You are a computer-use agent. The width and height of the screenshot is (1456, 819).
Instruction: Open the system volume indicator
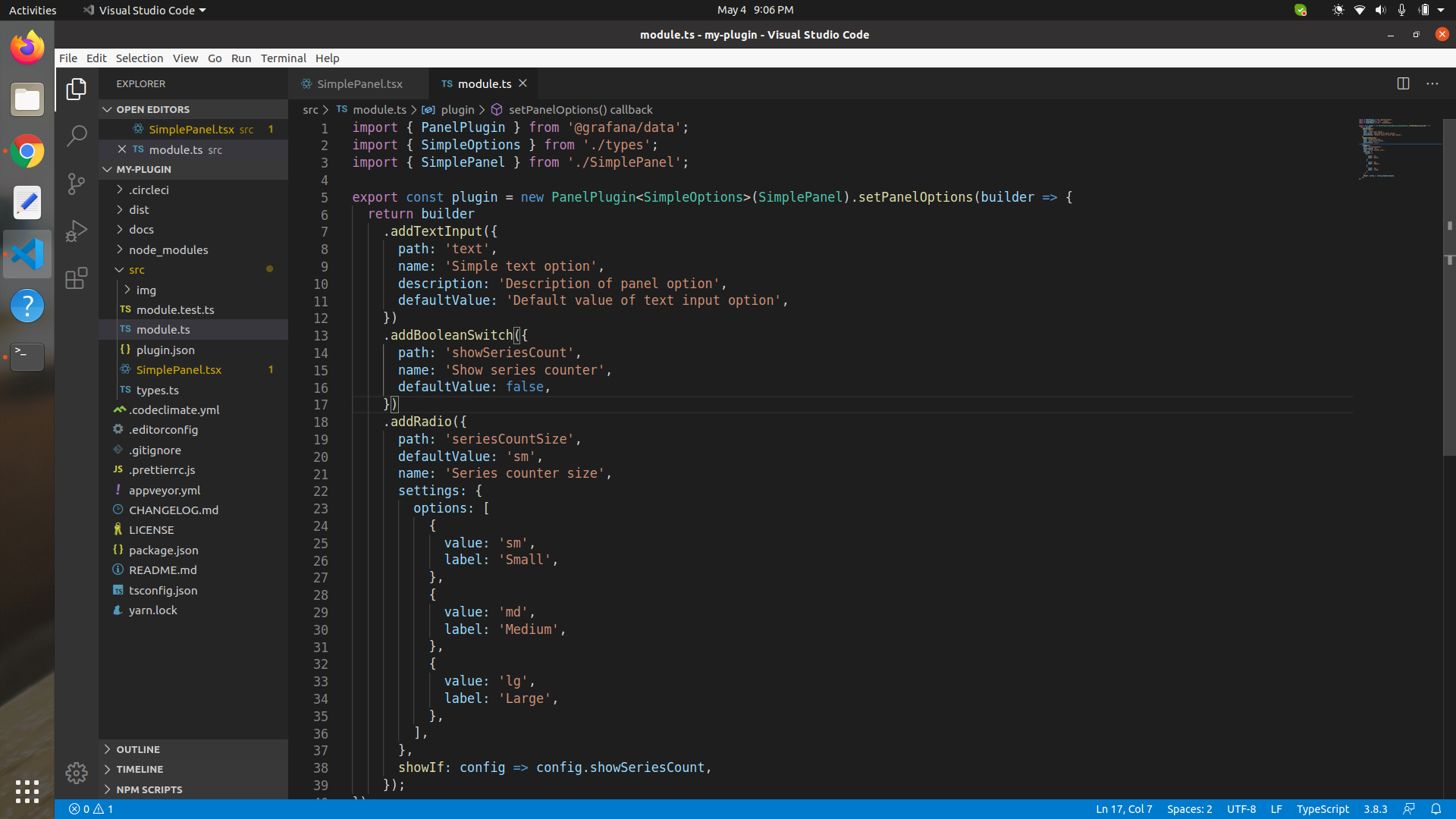(1380, 10)
